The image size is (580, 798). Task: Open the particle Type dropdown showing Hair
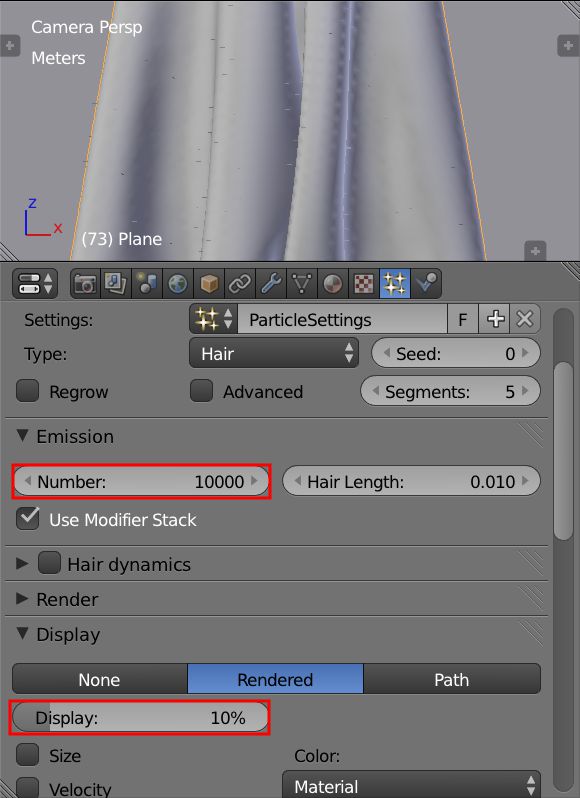[x=274, y=353]
